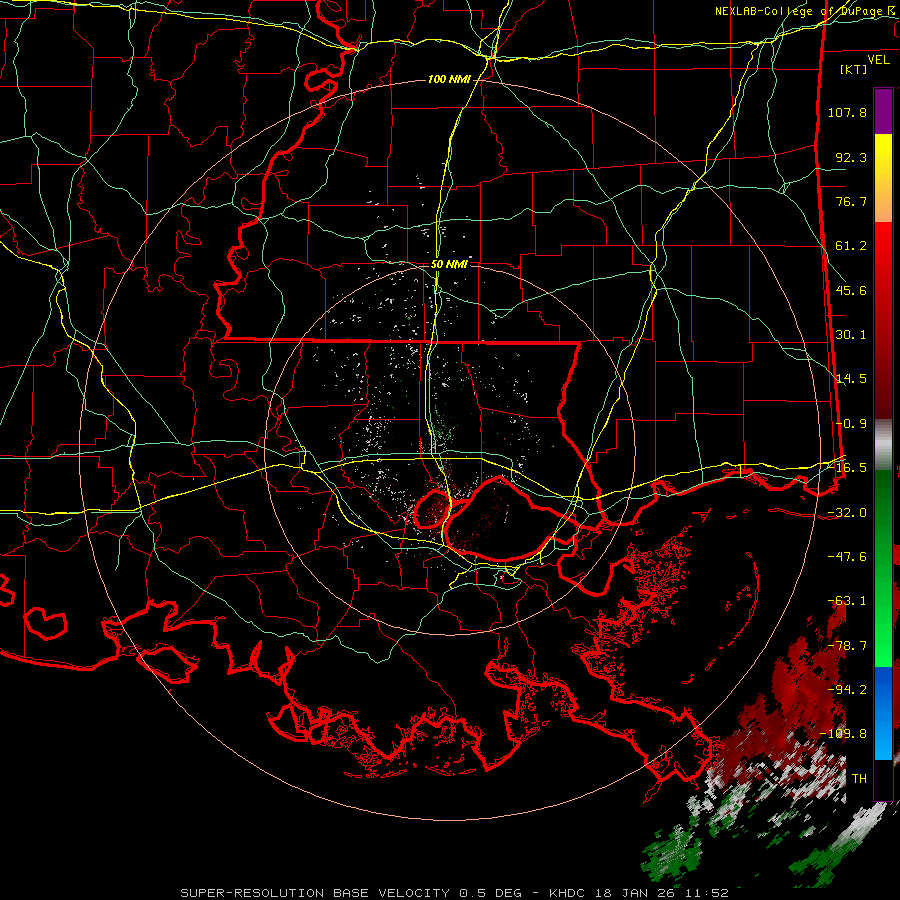Select the 14.5 legend value
The image size is (900, 900).
[x=851, y=379]
